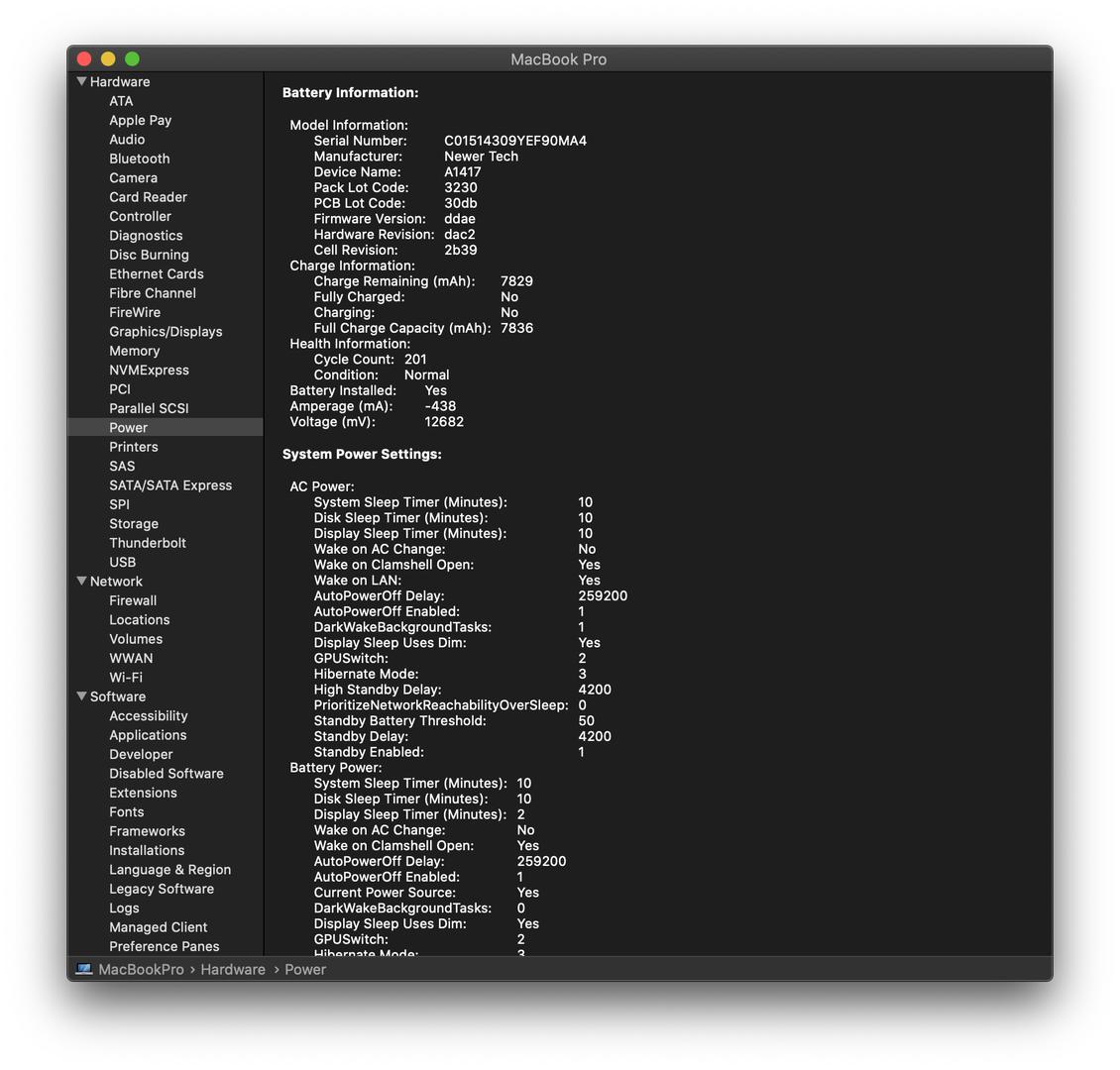Click the yellow minimize window button

108,59
